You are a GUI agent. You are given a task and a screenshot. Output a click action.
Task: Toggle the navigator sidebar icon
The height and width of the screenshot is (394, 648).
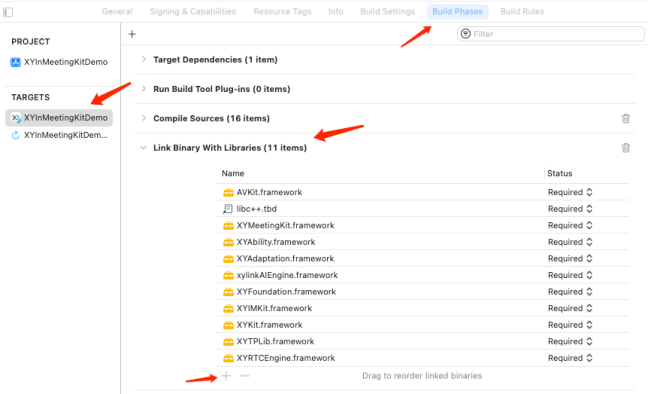pyautogui.click(x=8, y=12)
